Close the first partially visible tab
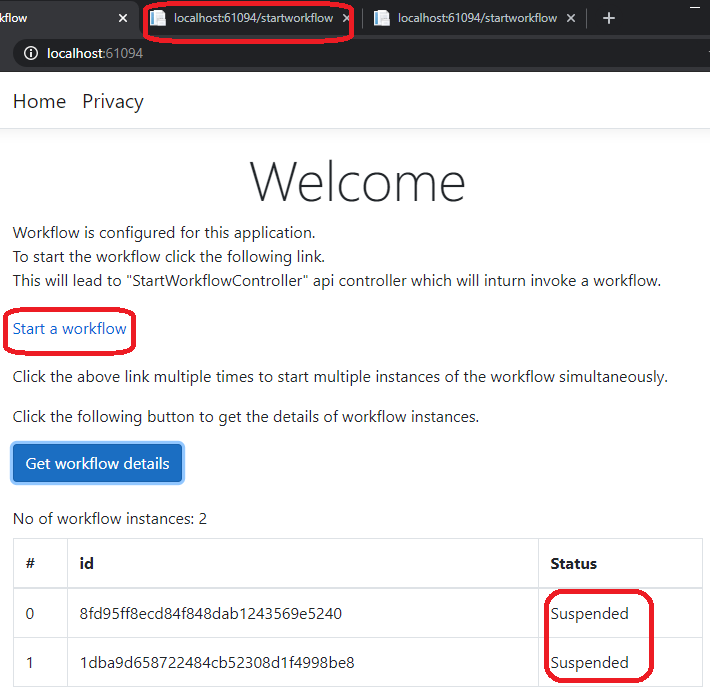710x692 pixels. point(123,18)
